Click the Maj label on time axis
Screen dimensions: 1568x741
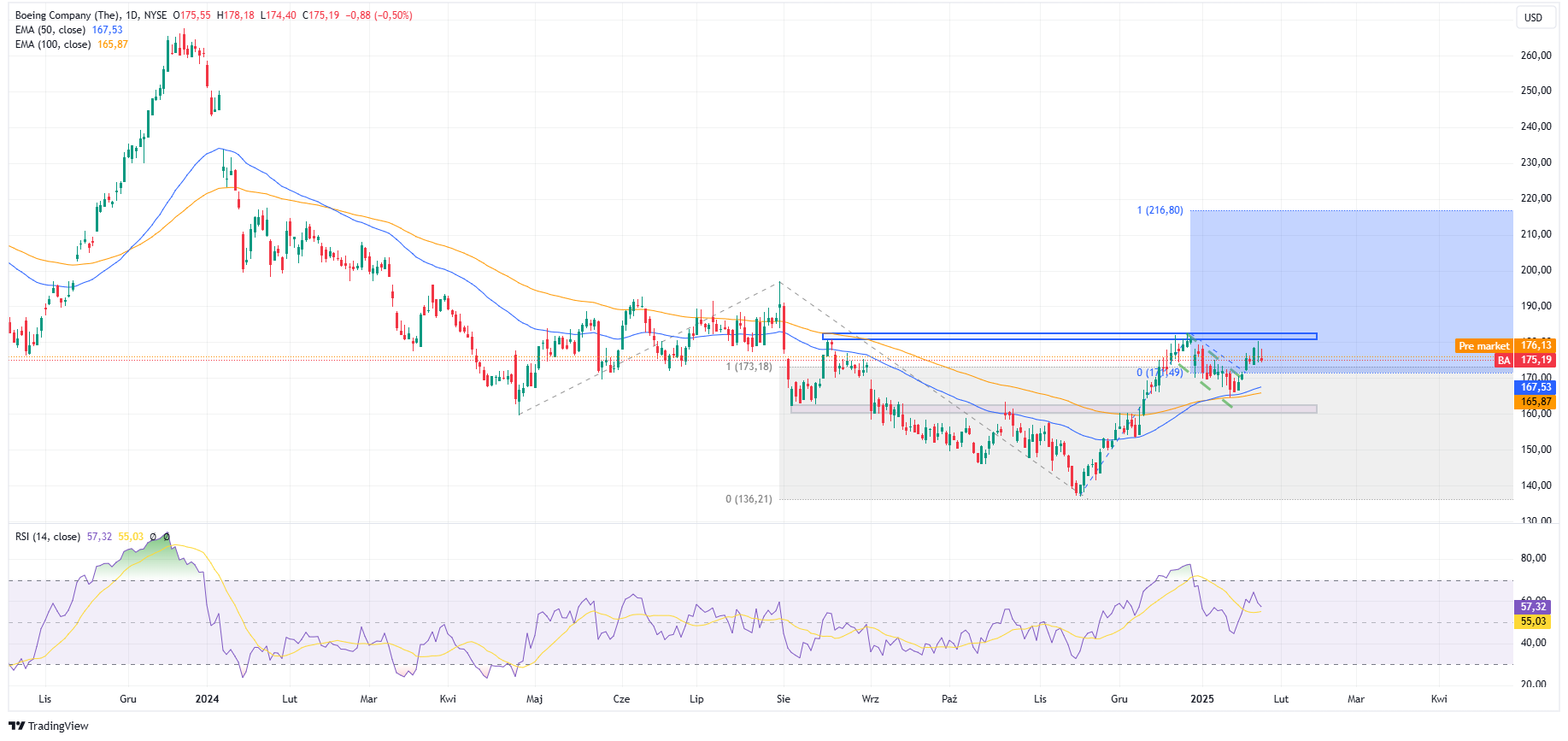(534, 699)
